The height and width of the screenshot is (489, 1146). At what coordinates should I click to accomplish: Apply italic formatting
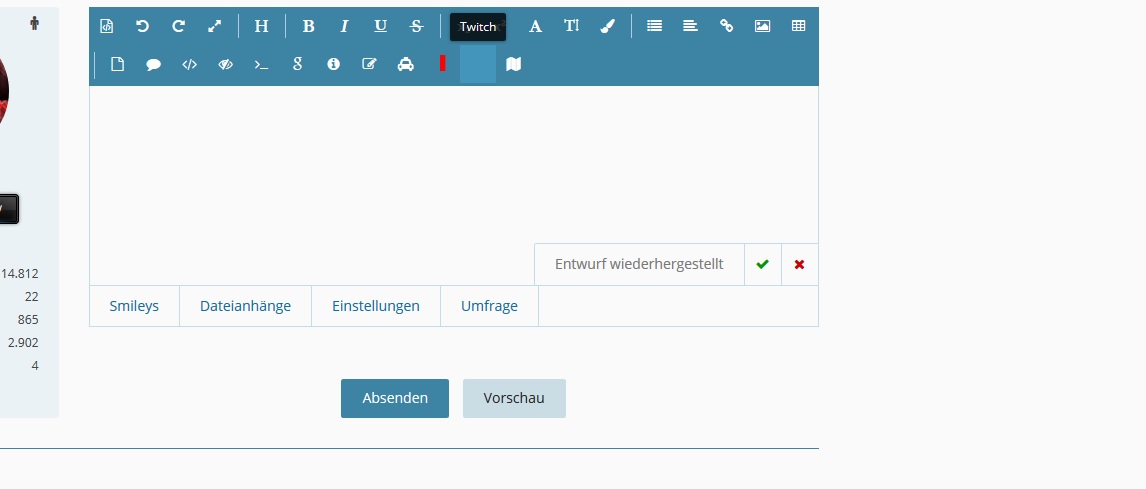(344, 27)
